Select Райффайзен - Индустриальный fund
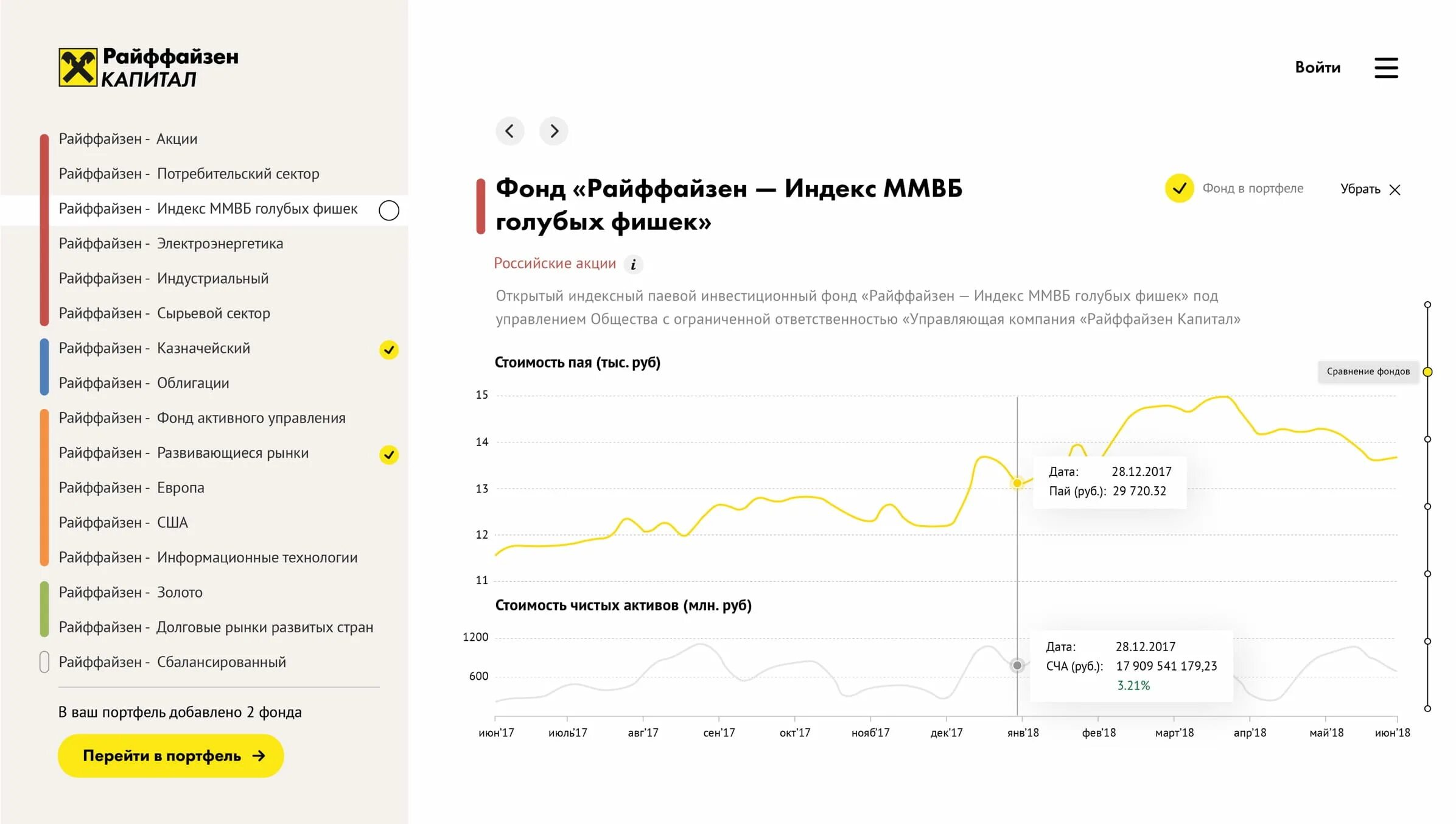 pos(164,279)
